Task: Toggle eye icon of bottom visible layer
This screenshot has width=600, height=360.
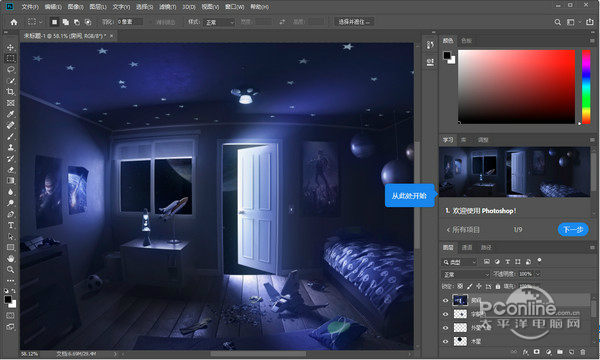Action: click(x=445, y=341)
